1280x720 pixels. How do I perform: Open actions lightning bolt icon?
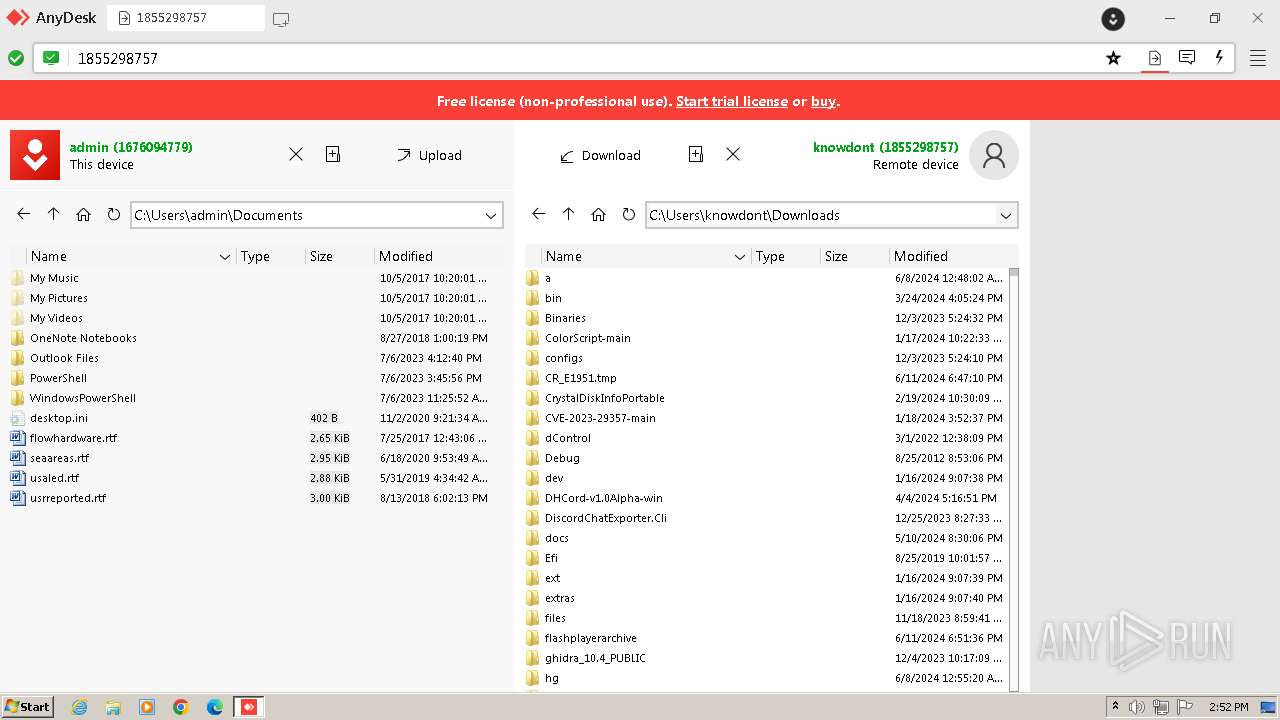click(x=1219, y=58)
